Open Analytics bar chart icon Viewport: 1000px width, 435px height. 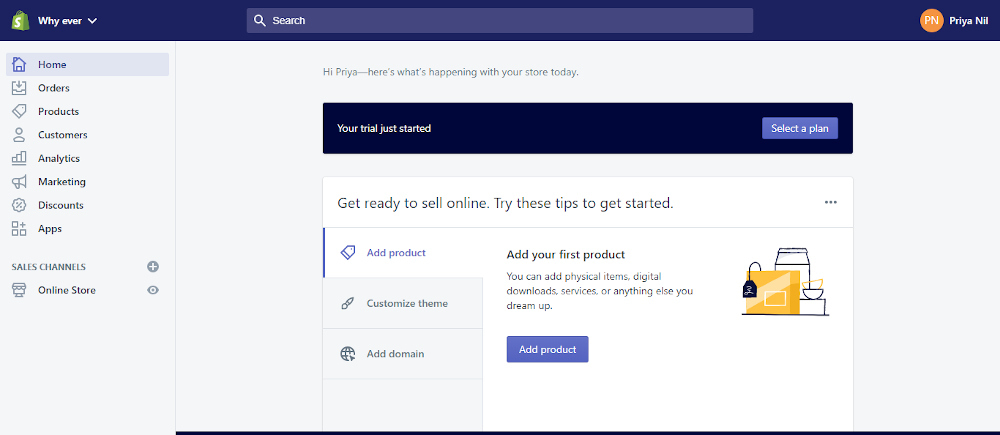[x=19, y=158]
